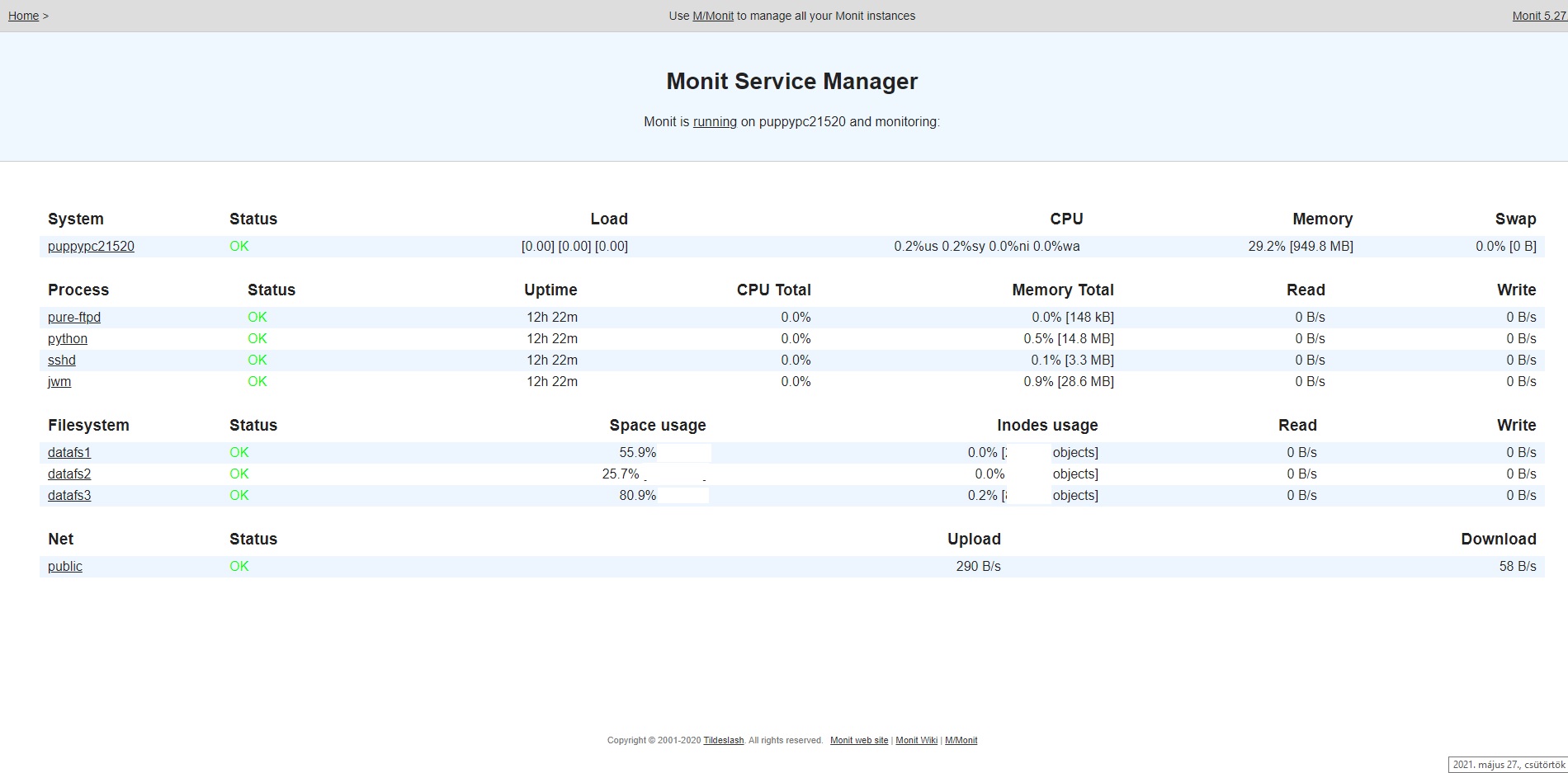Click OK status of datafs1
Viewport: 1568px width, 773px height.
(x=239, y=452)
